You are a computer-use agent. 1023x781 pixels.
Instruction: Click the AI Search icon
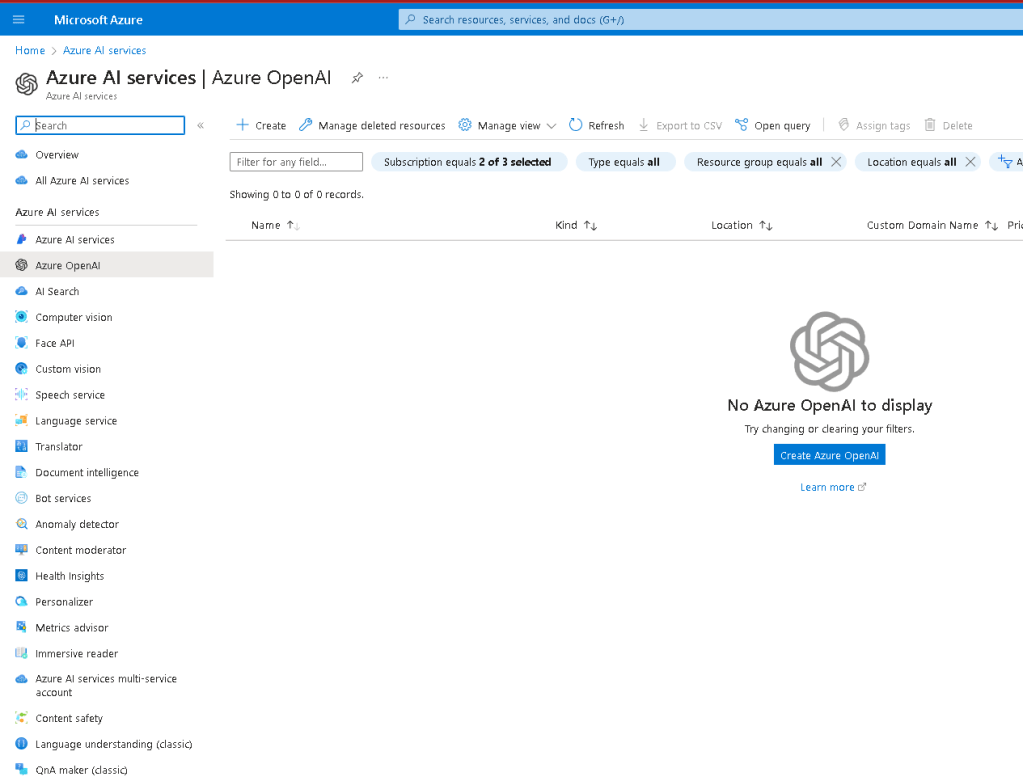22,291
